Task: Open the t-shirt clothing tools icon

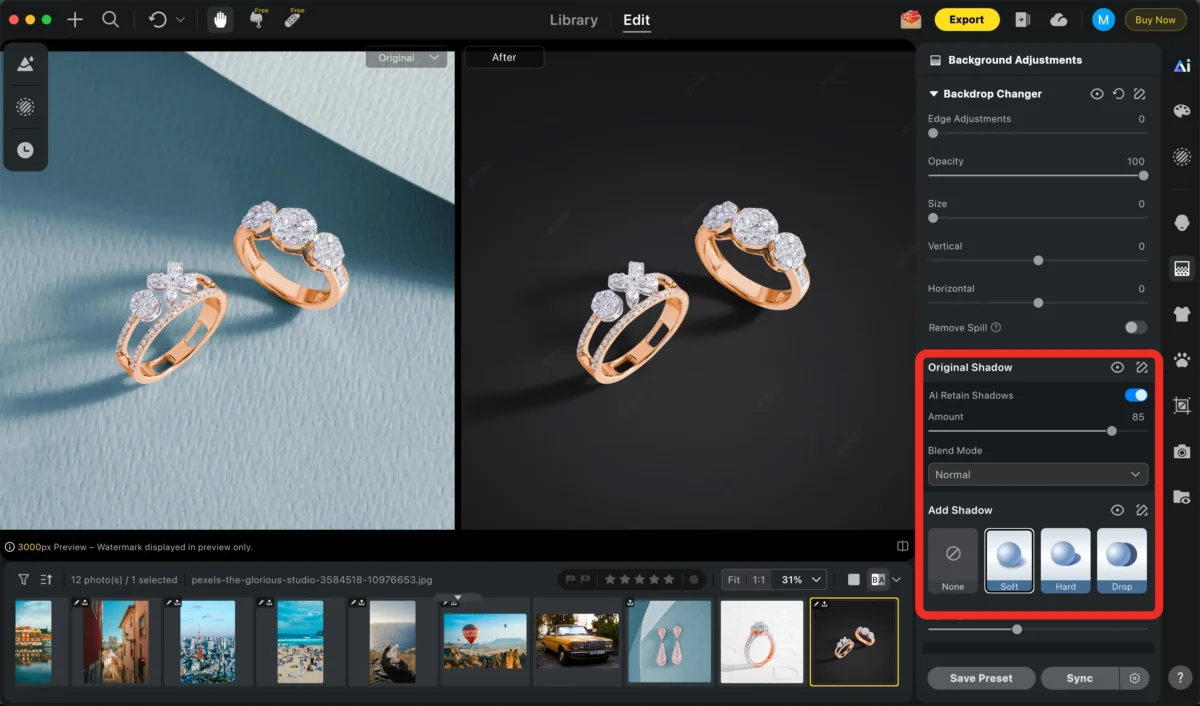Action: pos(1182,314)
